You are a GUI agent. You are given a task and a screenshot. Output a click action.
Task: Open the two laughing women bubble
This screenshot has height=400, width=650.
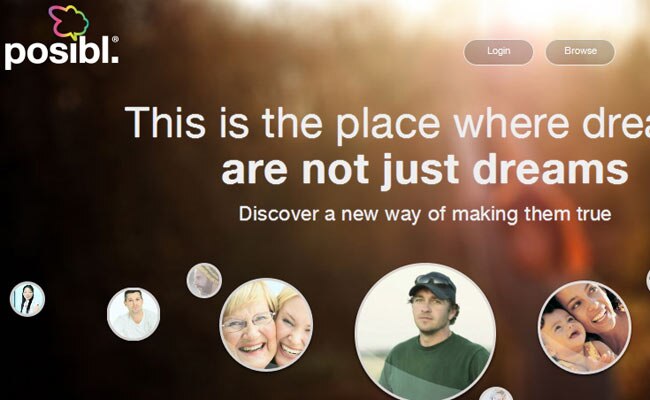pyautogui.click(x=266, y=325)
